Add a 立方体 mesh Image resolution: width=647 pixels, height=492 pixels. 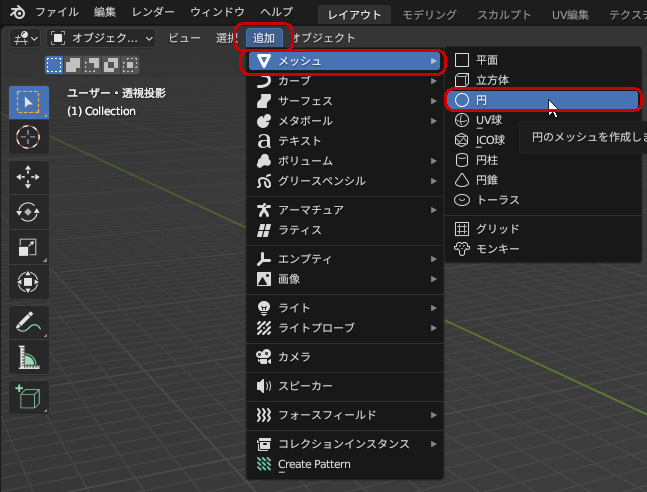click(543, 80)
